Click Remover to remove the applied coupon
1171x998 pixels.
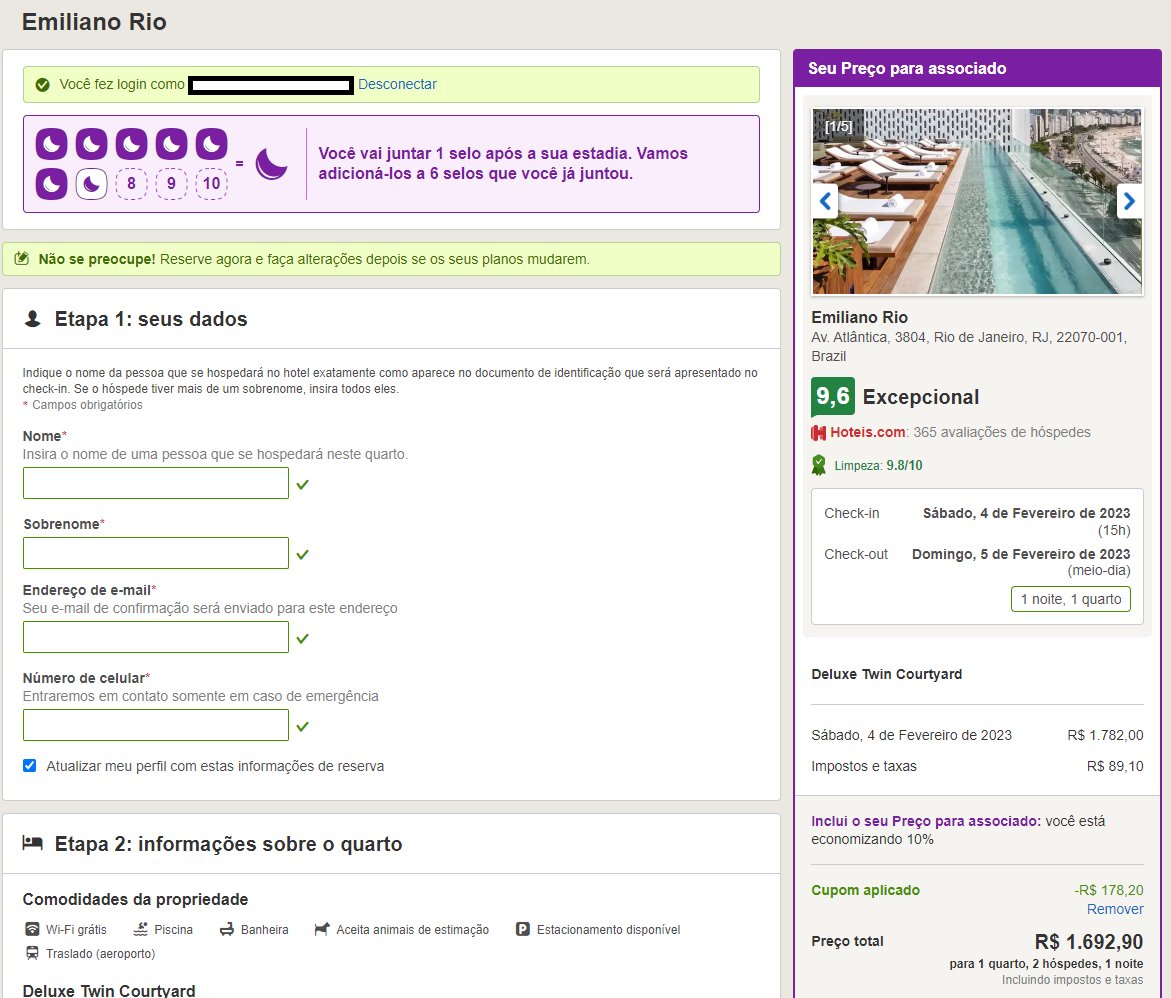(1115, 909)
